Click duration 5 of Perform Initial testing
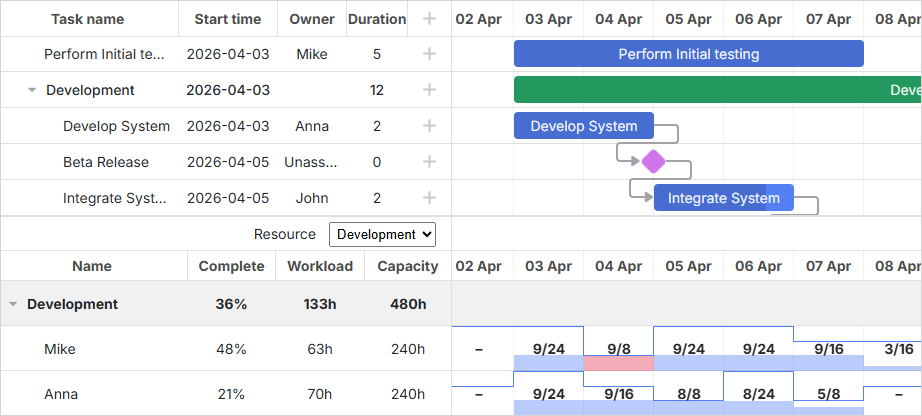The height and width of the screenshot is (416, 922). (x=377, y=54)
